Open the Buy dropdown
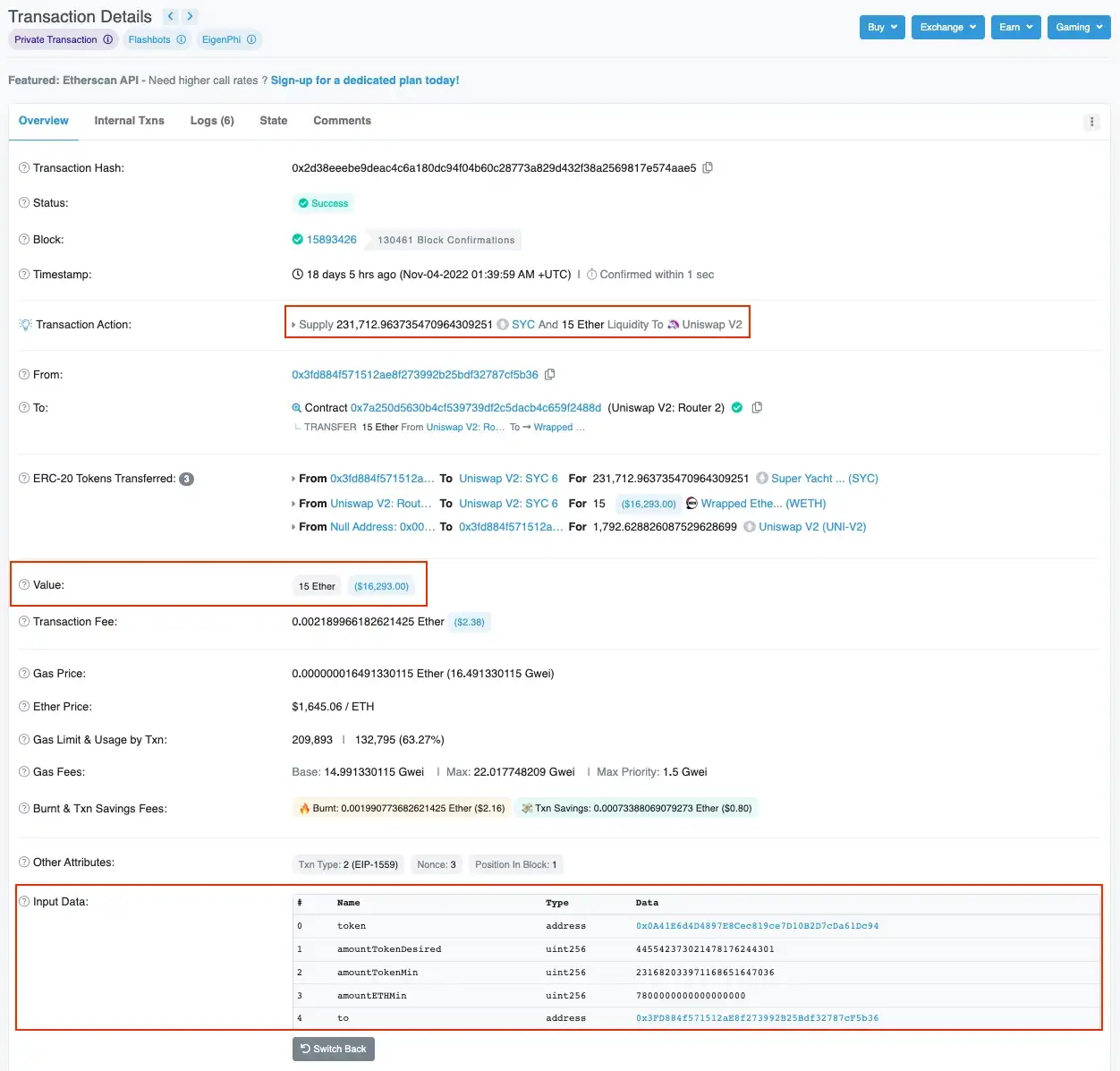The width and height of the screenshot is (1120, 1071). click(x=882, y=27)
